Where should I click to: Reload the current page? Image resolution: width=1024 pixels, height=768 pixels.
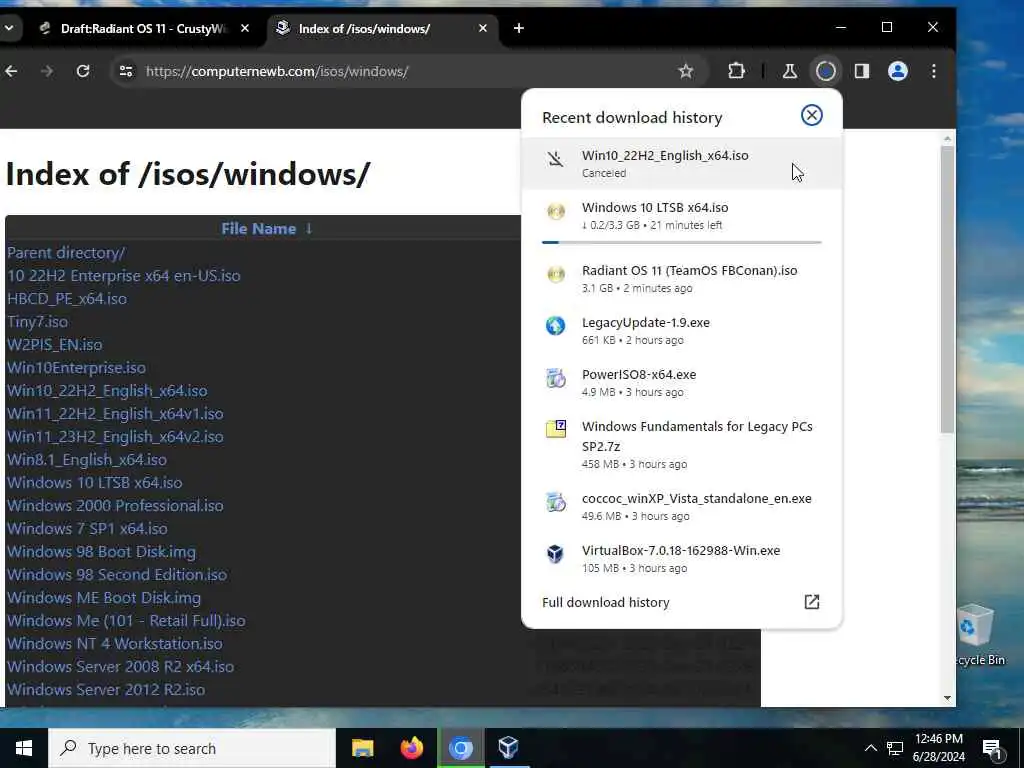tap(83, 71)
